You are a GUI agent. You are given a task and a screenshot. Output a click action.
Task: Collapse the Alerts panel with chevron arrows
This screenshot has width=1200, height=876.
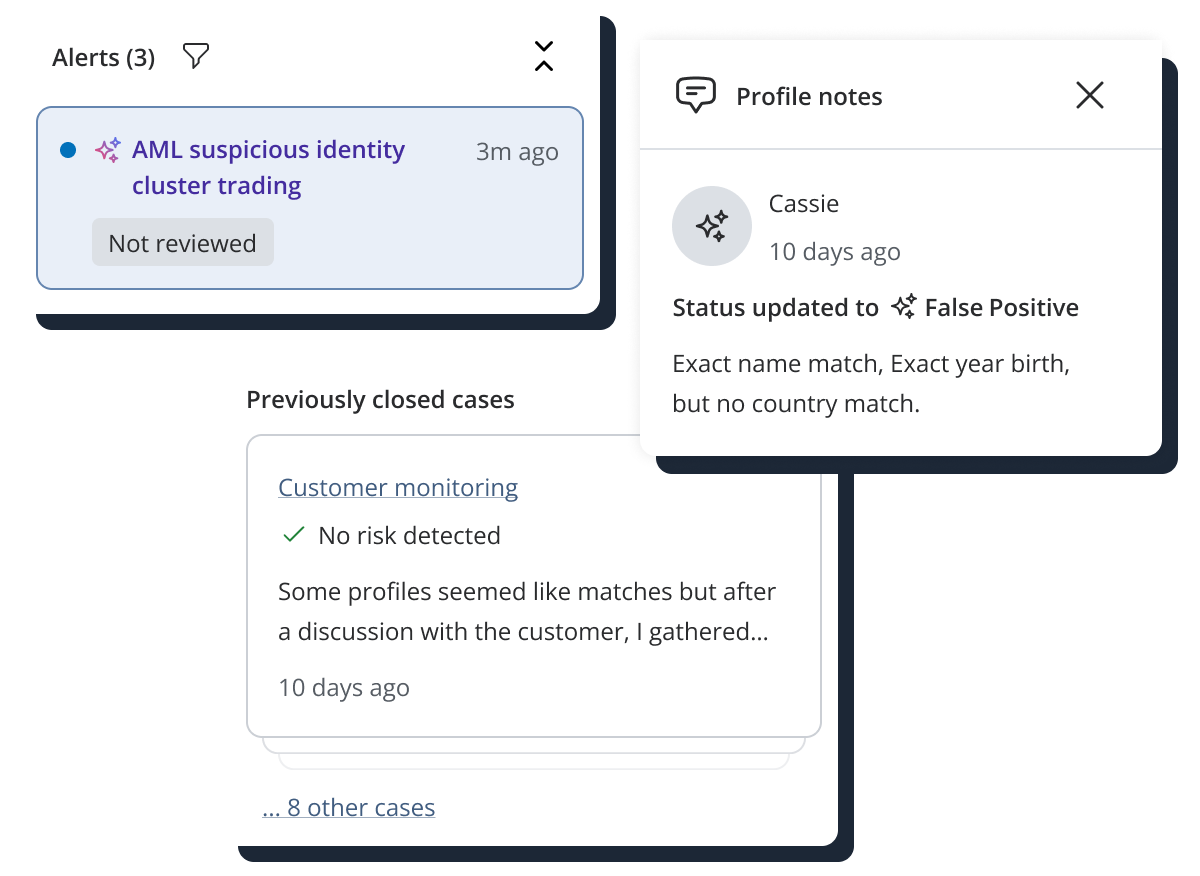543,57
